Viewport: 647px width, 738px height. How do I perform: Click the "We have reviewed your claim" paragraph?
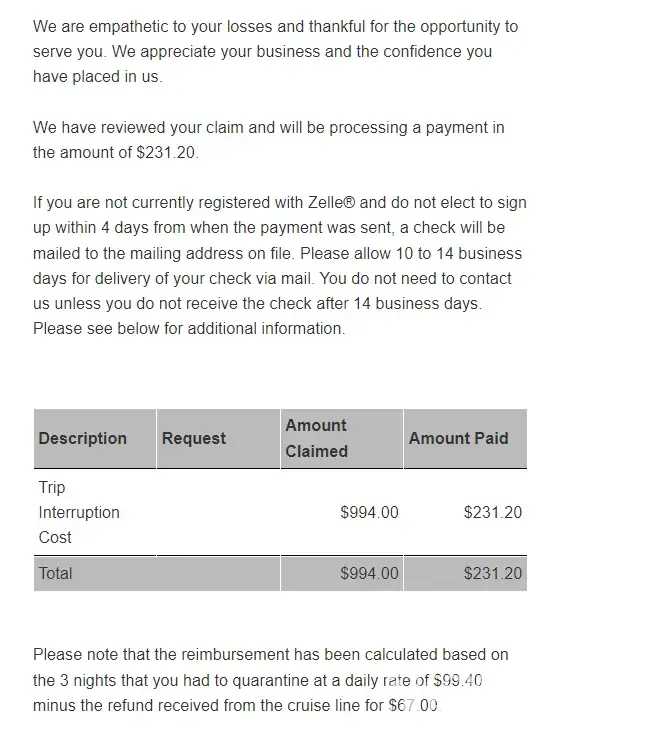click(x=268, y=140)
